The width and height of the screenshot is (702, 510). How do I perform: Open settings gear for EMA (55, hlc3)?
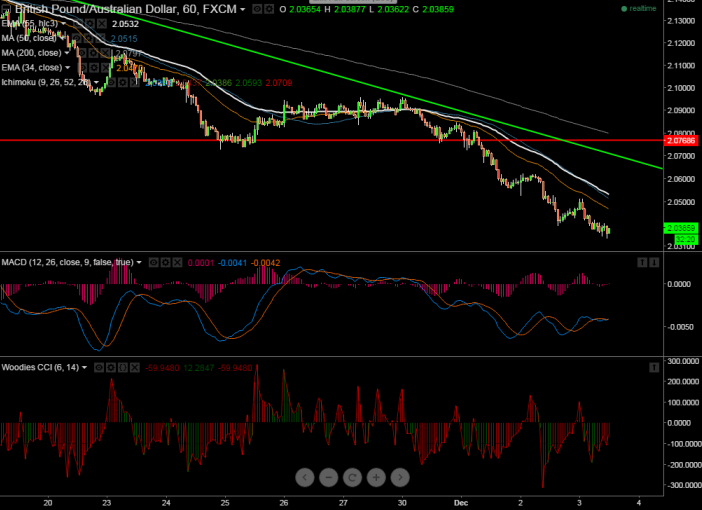pos(90,24)
